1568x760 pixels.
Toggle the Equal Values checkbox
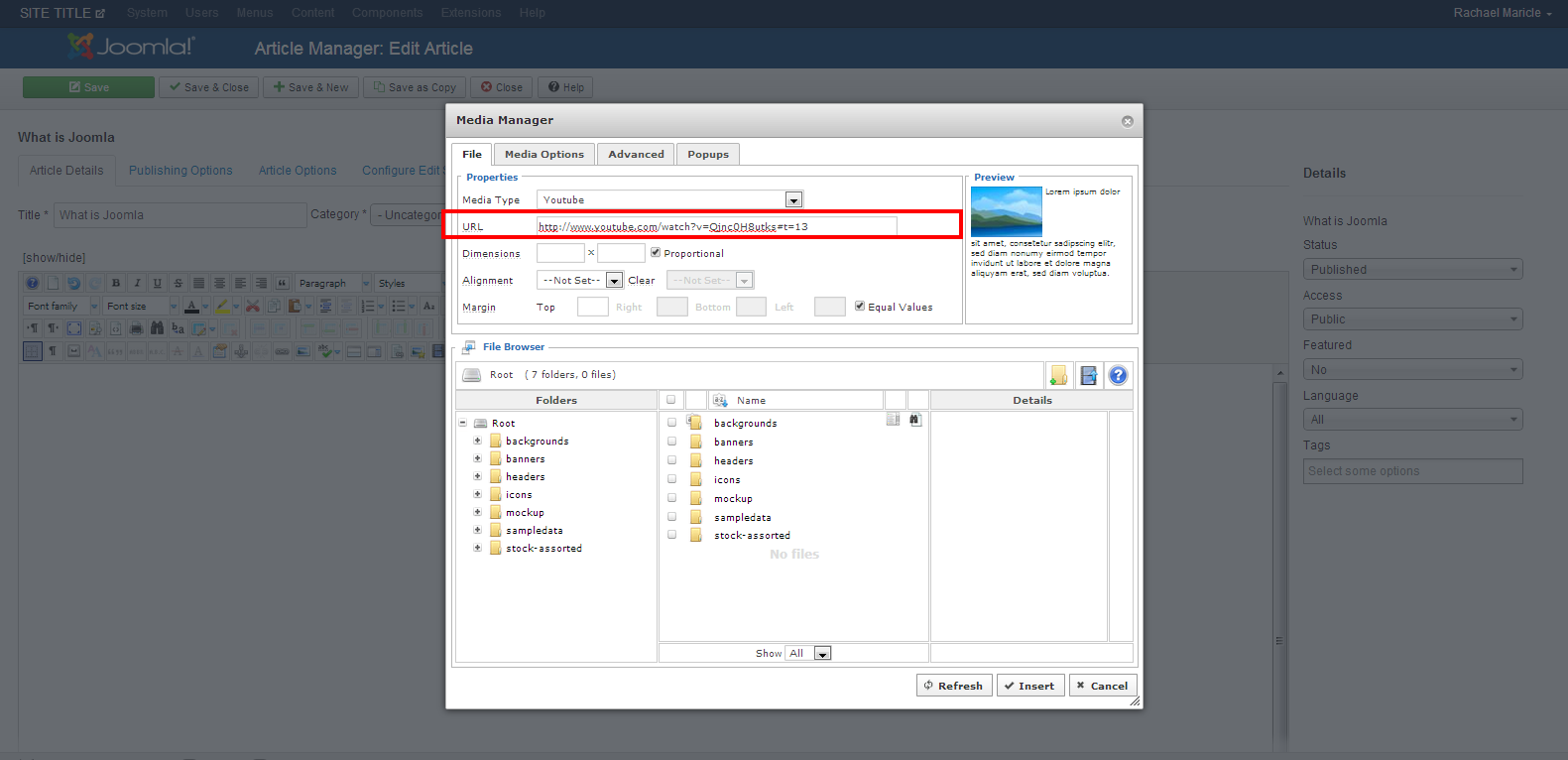[x=860, y=306]
